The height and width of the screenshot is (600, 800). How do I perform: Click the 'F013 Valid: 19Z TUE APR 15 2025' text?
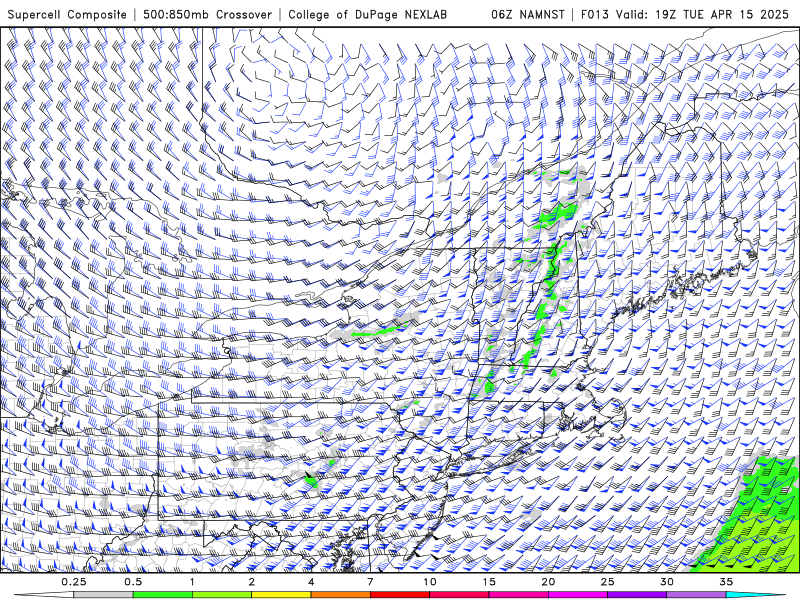click(x=685, y=14)
